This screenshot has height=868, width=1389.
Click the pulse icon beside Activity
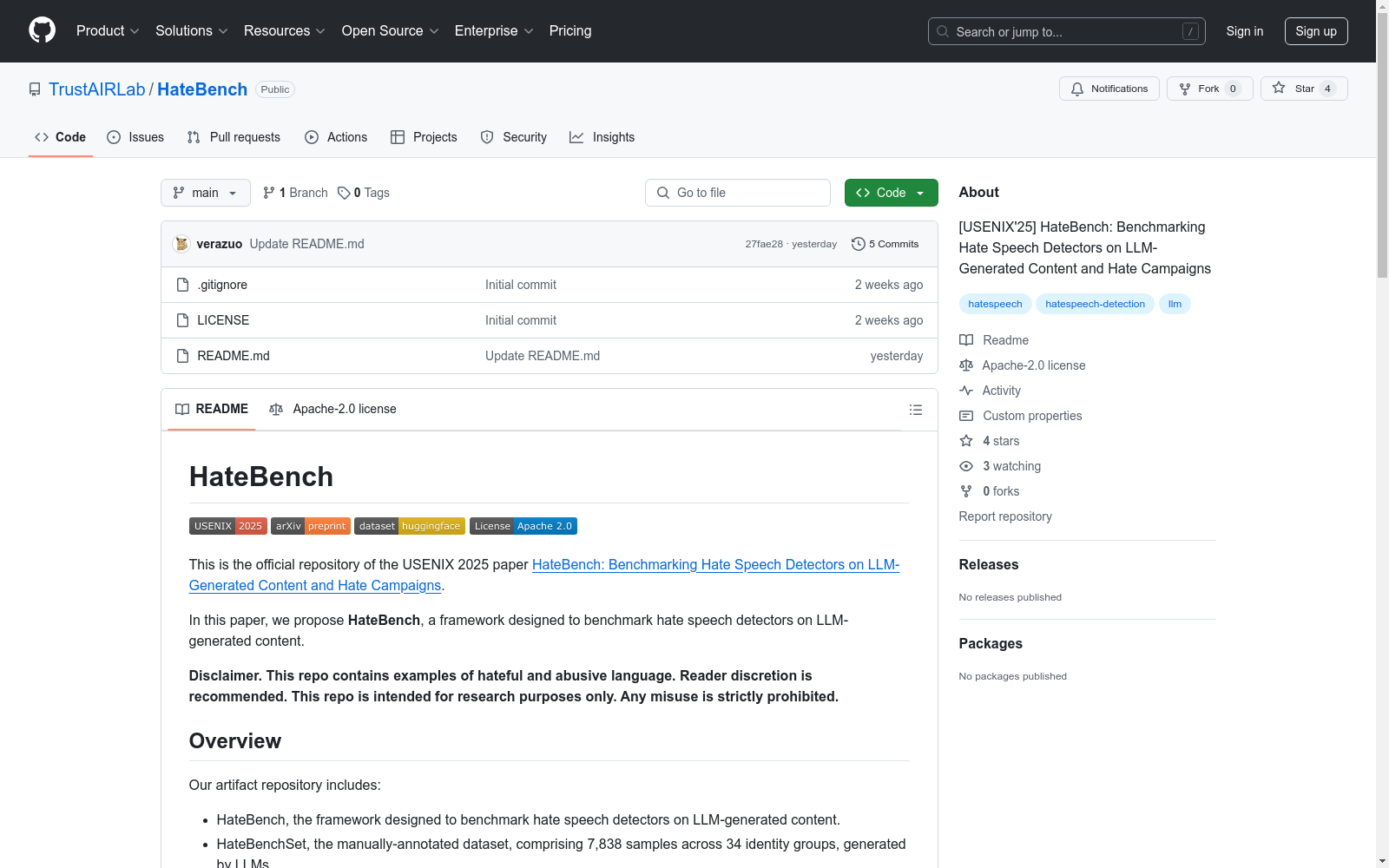tap(966, 391)
